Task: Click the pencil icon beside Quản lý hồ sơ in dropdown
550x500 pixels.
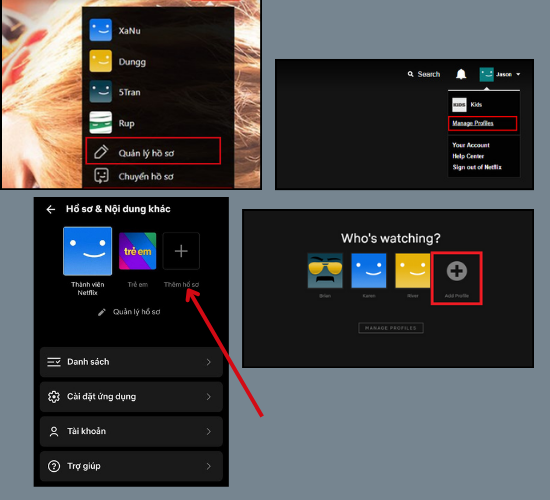Action: (101, 152)
